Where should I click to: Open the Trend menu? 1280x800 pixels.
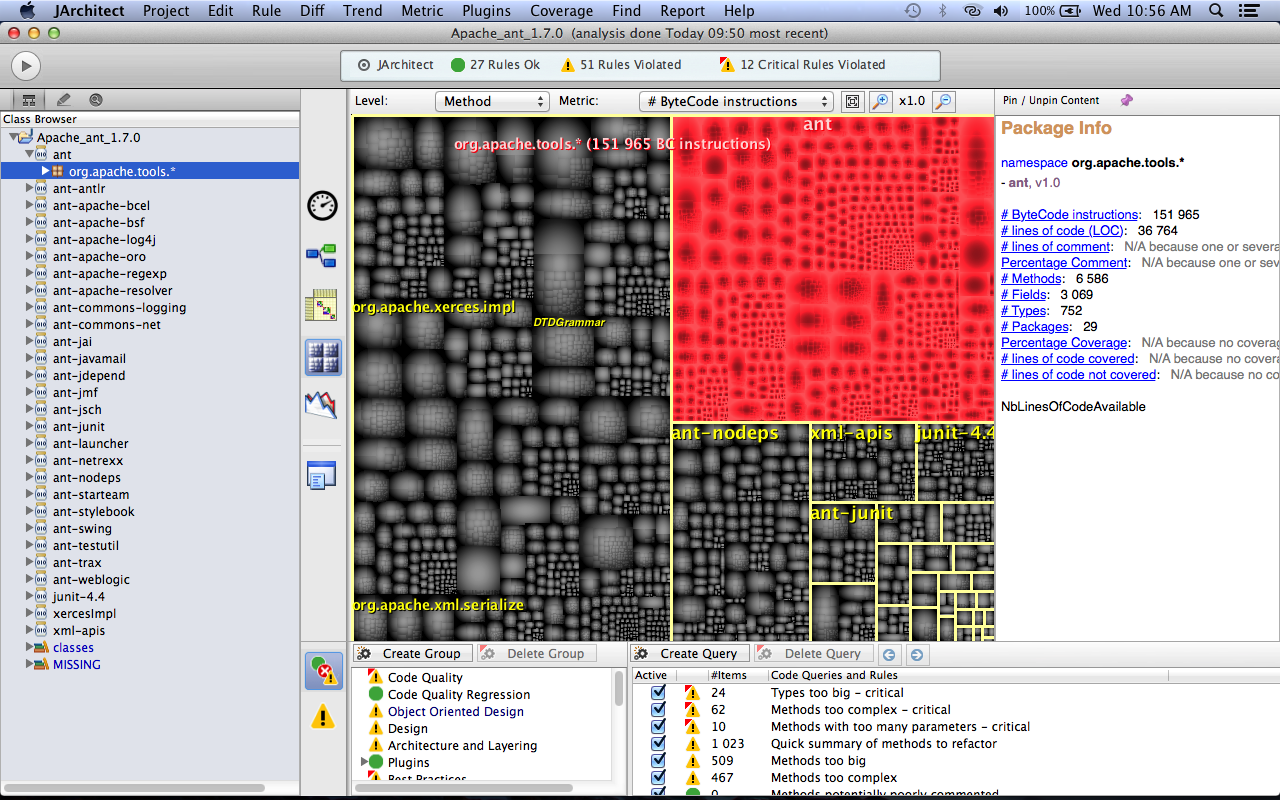[362, 11]
